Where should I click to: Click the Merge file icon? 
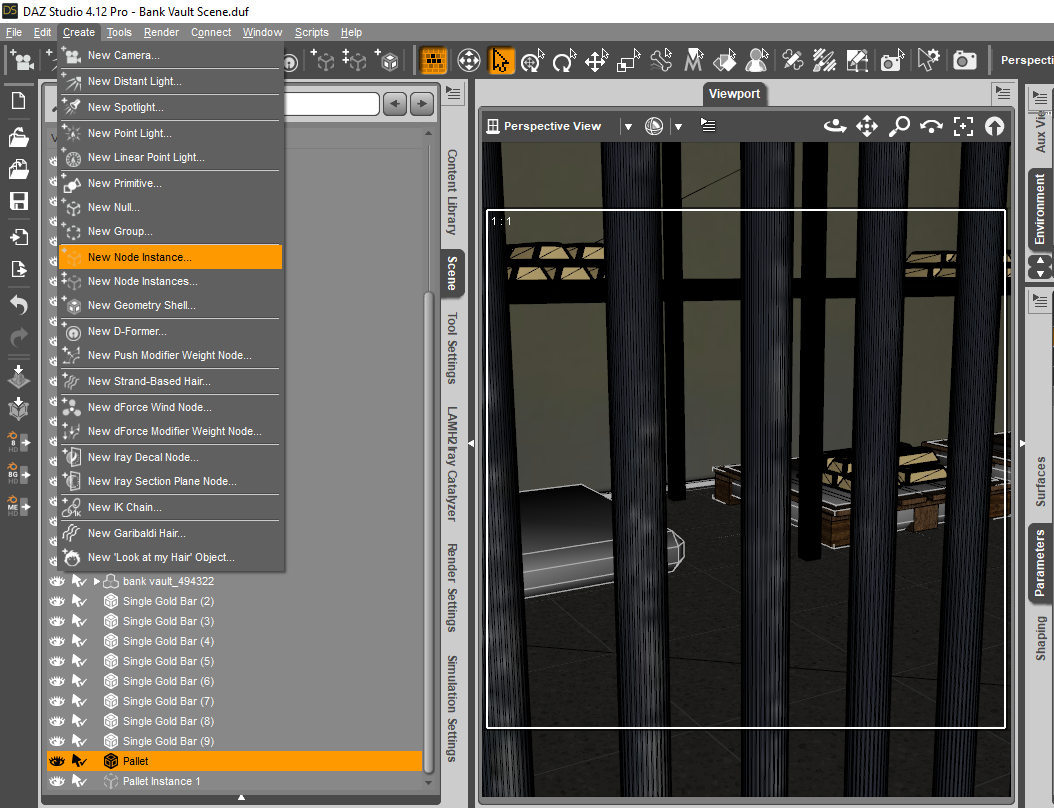click(x=18, y=169)
